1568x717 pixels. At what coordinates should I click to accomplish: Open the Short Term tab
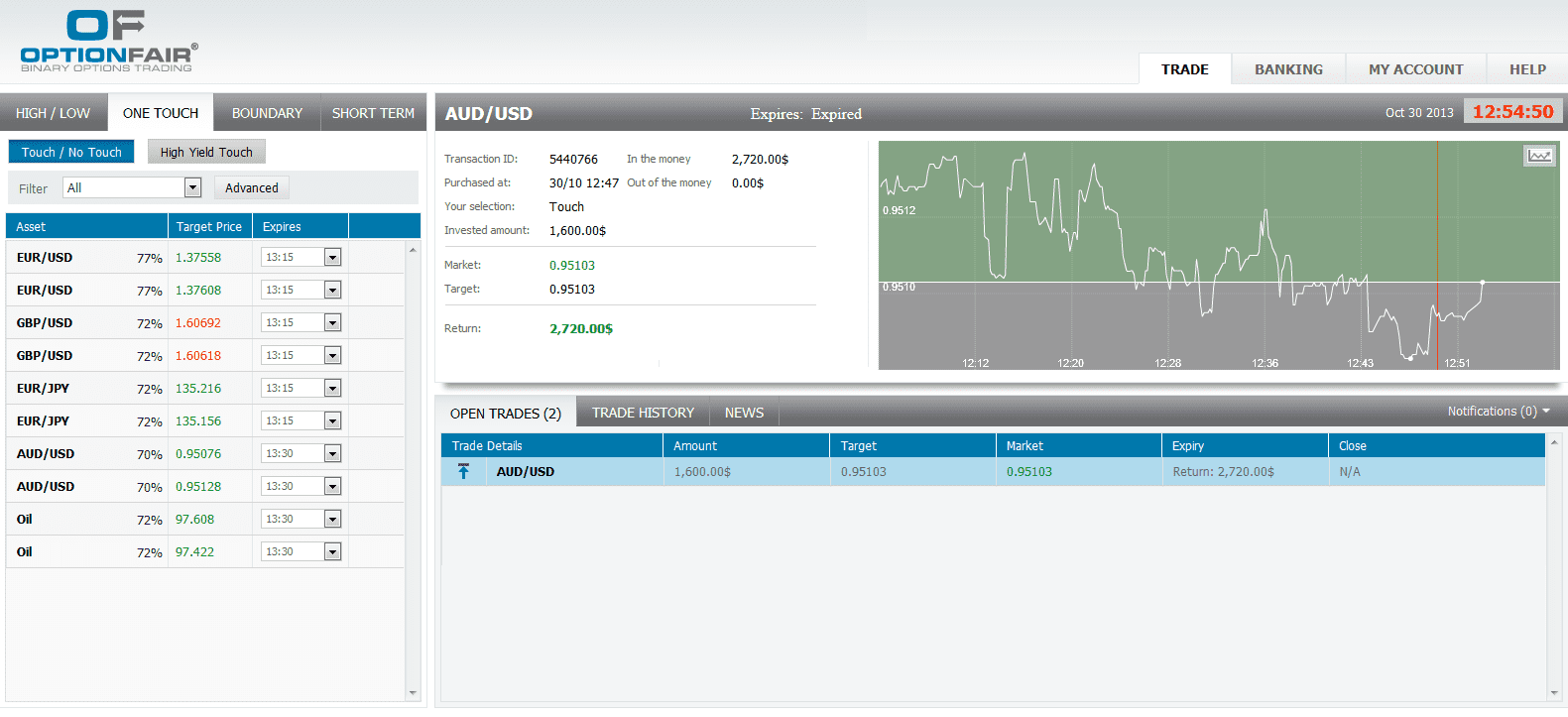click(x=373, y=113)
